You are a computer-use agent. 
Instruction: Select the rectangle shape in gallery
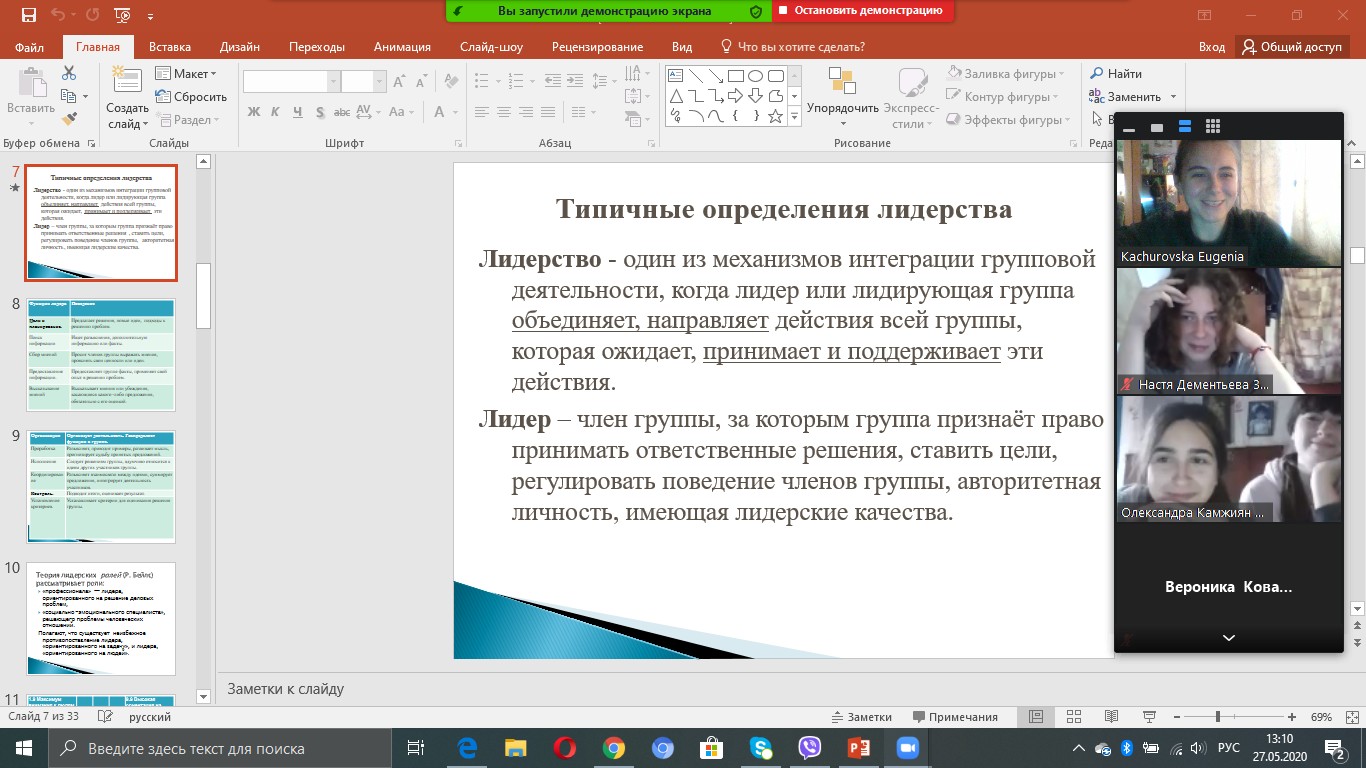pyautogui.click(x=735, y=76)
